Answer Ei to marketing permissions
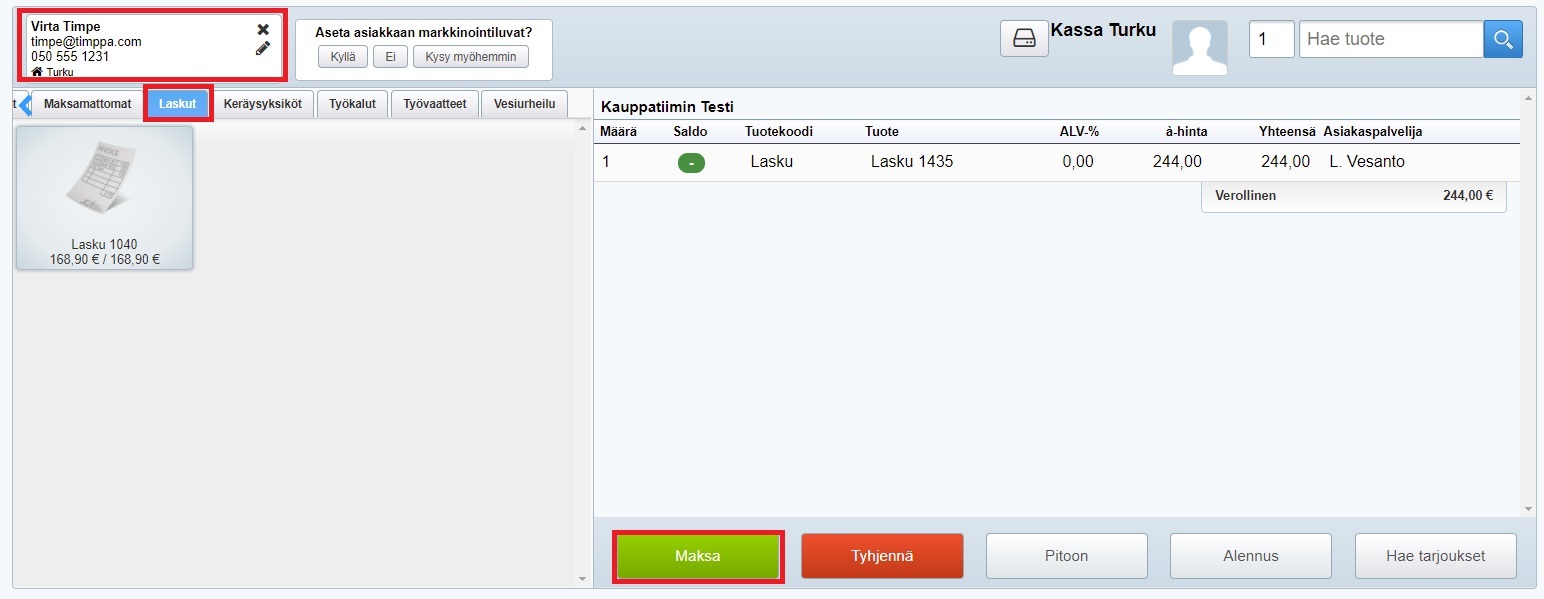The image size is (1544, 599). pyautogui.click(x=390, y=57)
